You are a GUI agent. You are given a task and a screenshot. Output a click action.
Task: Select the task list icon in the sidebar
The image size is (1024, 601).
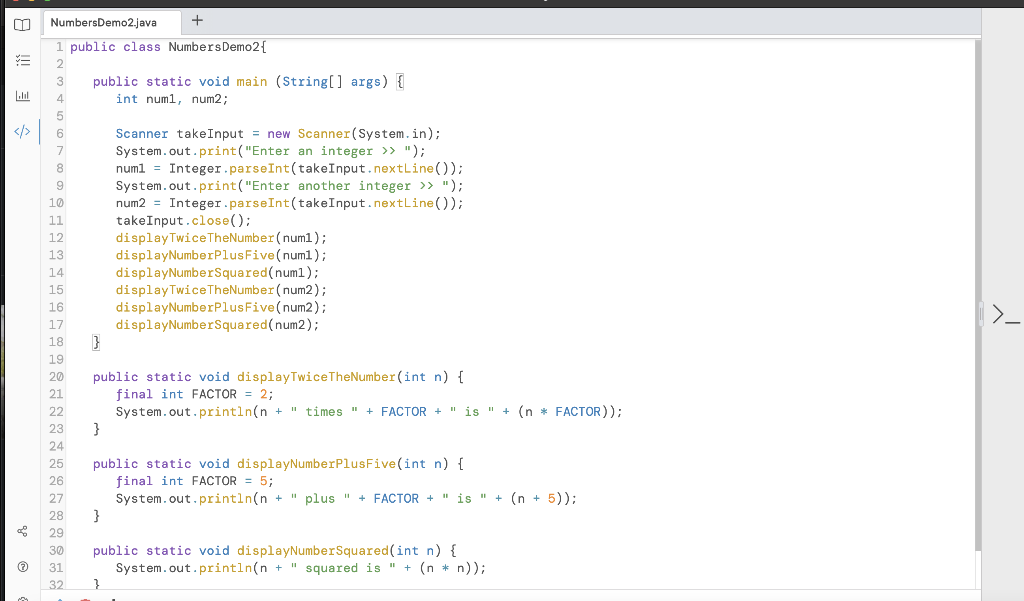22,60
